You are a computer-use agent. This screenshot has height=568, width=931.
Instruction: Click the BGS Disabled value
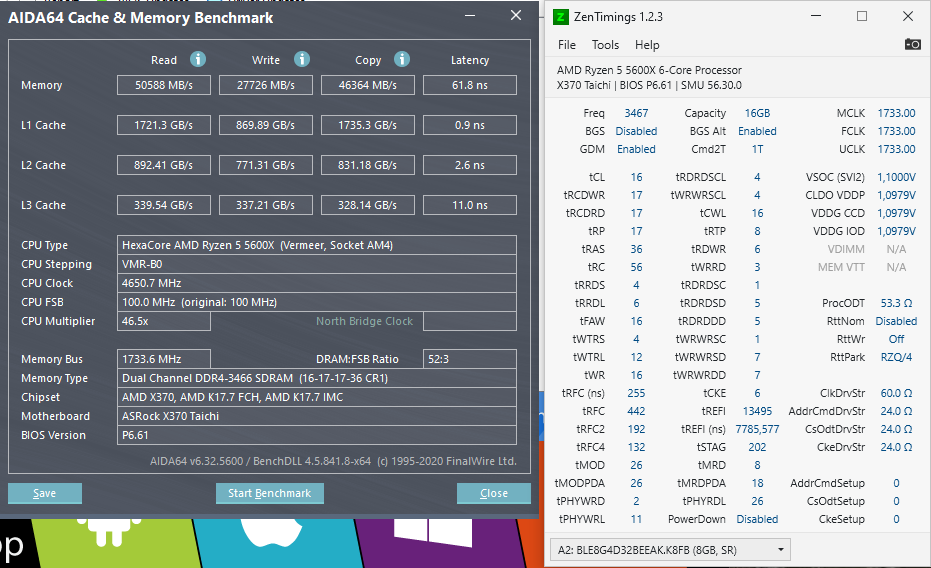[636, 131]
